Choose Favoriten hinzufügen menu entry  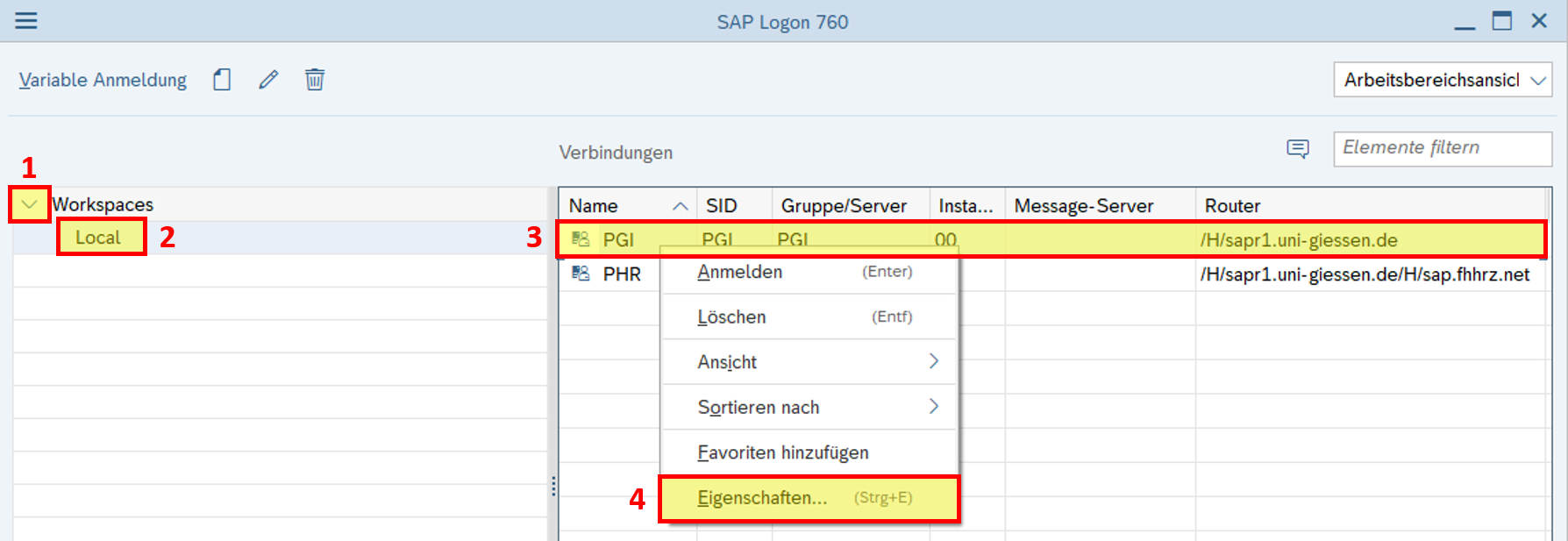pos(809,452)
